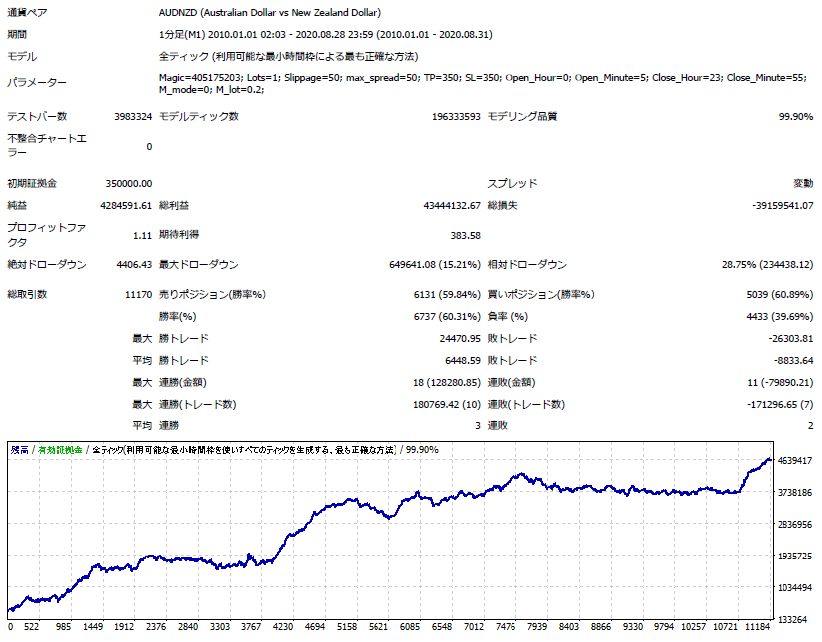Click the chart y-axis label 1034494
This screenshot has height=642, width=822.
(795, 588)
